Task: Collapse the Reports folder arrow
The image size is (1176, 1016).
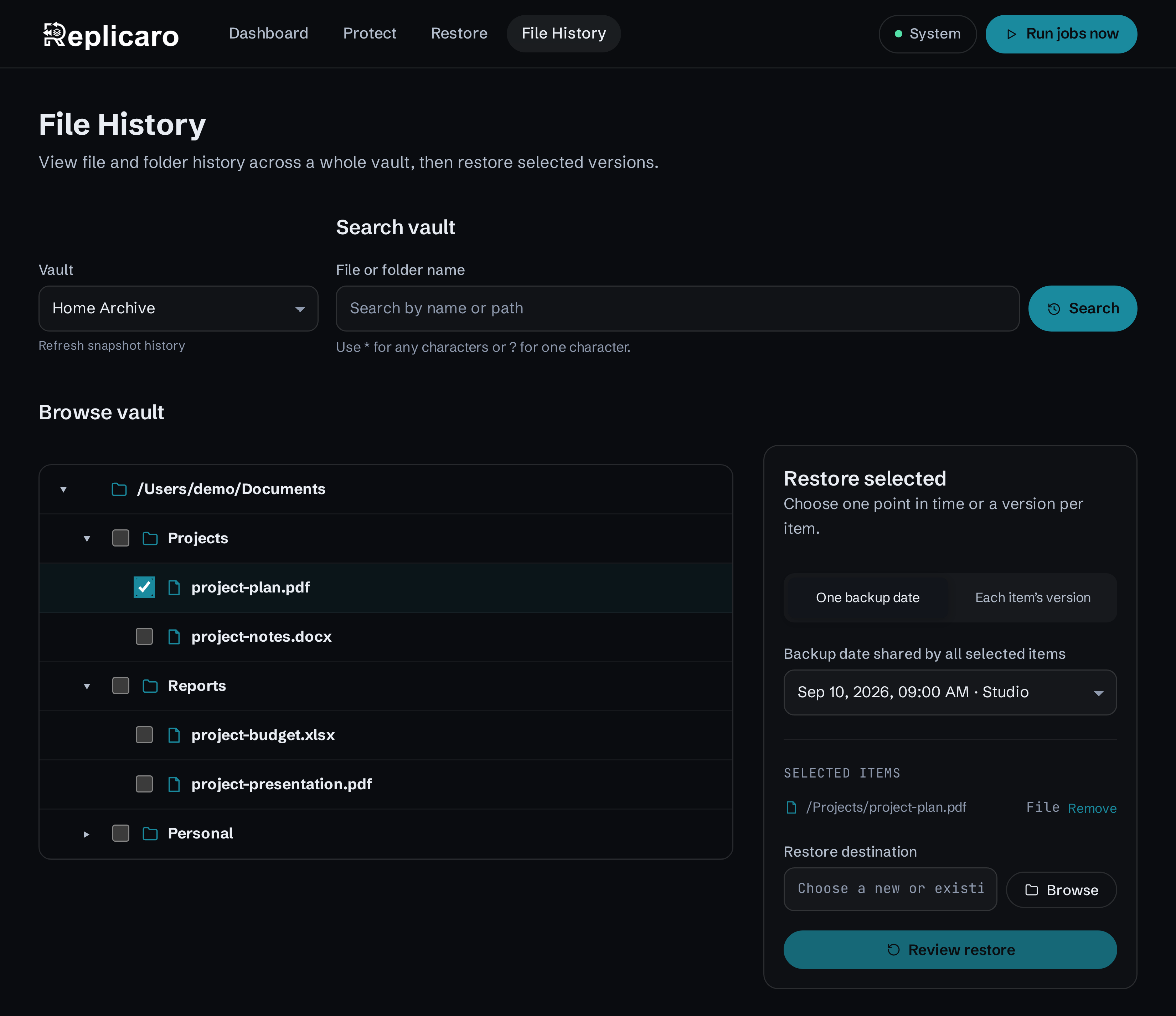Action: click(x=87, y=686)
